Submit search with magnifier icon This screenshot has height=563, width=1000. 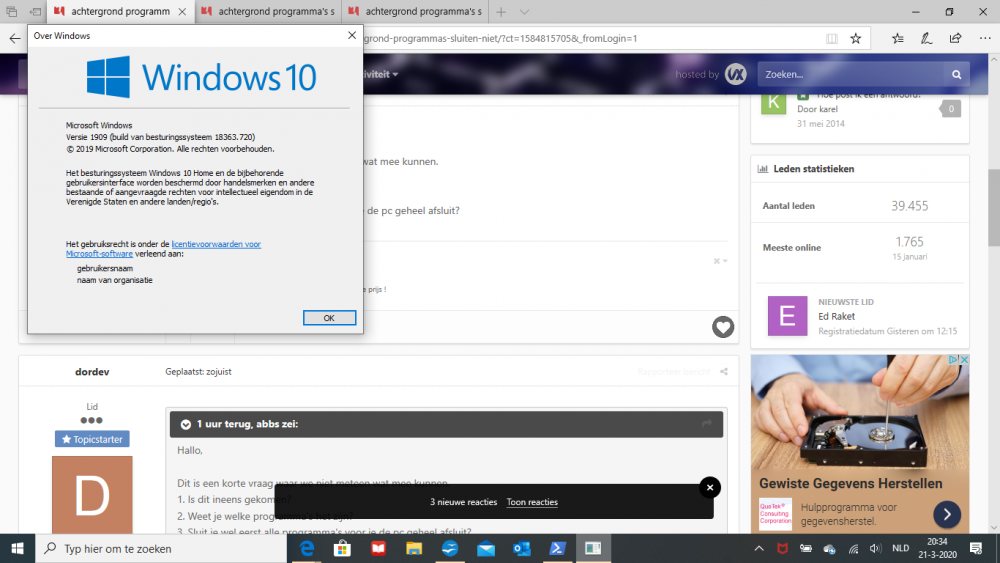(957, 75)
